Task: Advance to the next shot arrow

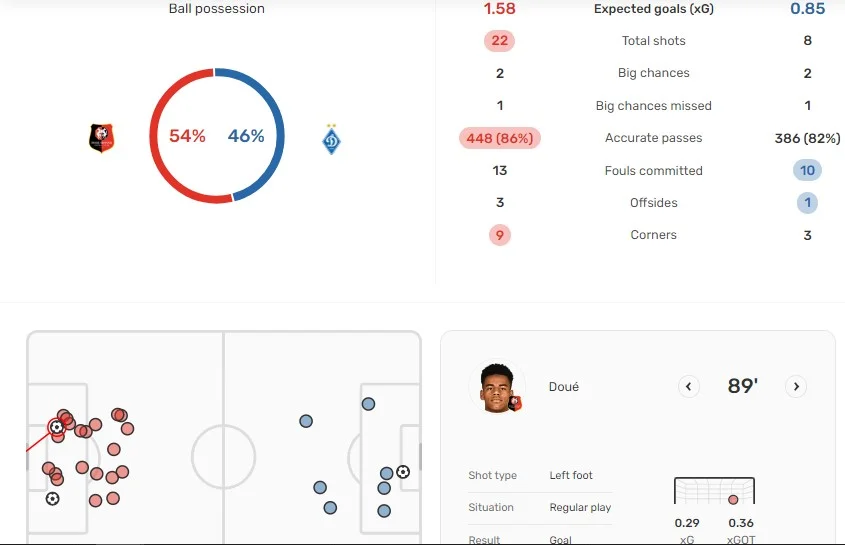Action: pyautogui.click(x=796, y=386)
